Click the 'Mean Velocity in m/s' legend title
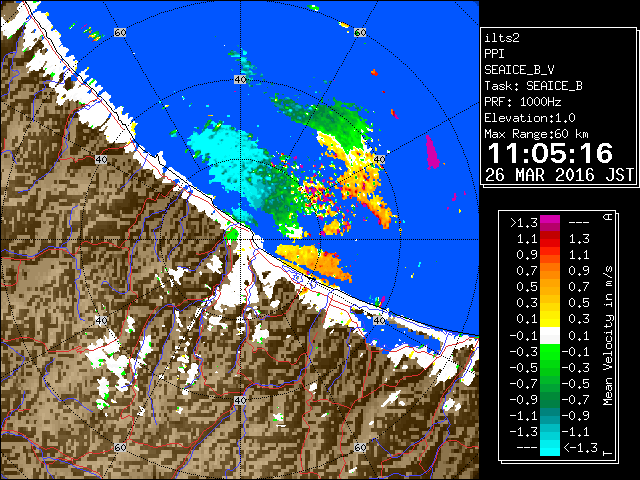 608,336
